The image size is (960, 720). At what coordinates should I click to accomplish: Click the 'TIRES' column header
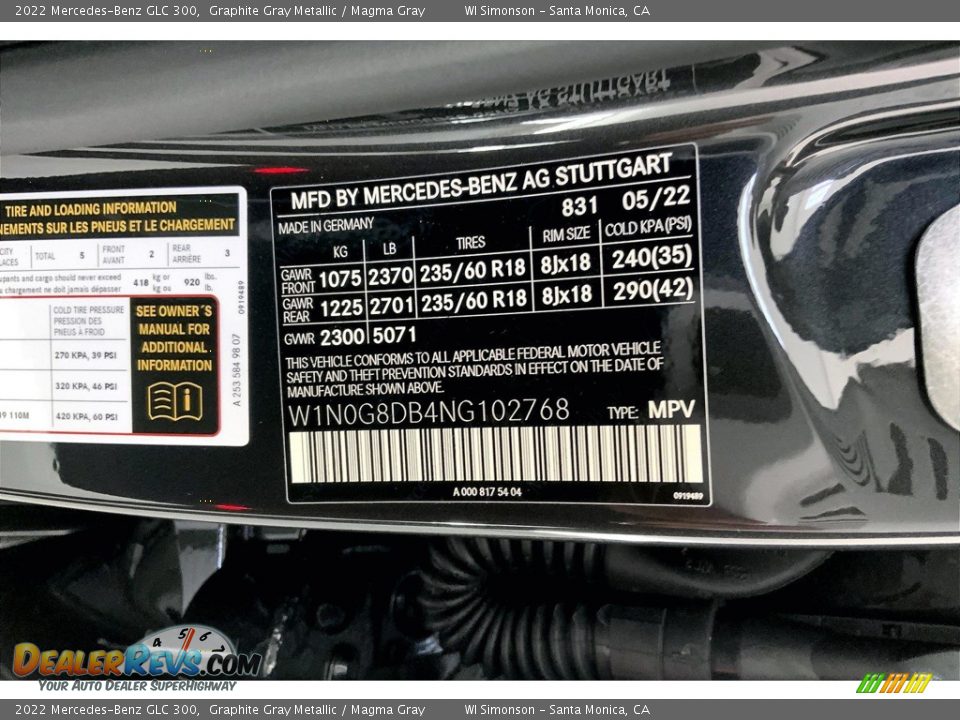click(470, 243)
